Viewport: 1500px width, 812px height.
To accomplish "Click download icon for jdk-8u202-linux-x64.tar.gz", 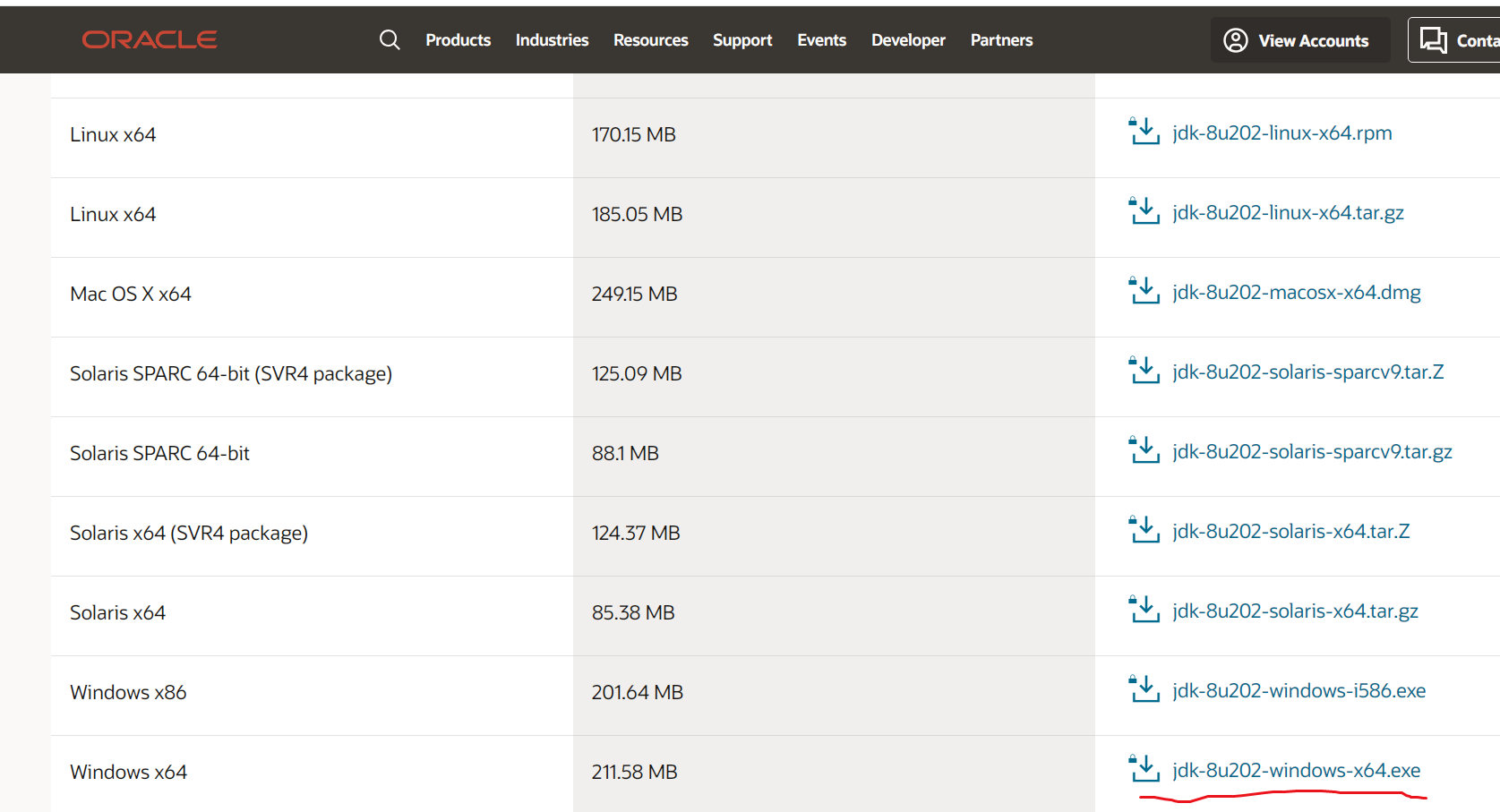I will click(1144, 211).
